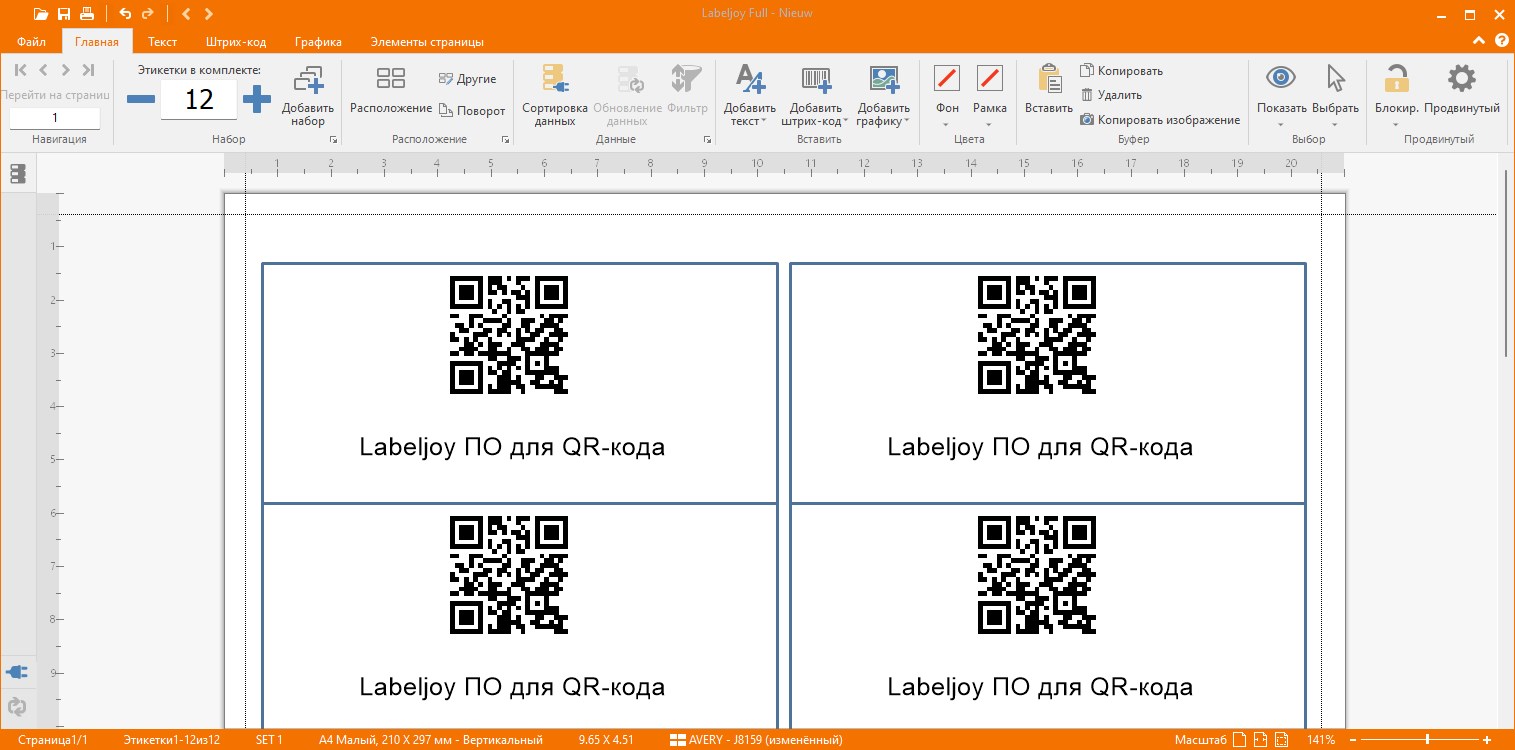
Task: Click the vertical scrollbar
Action: coord(1506,264)
